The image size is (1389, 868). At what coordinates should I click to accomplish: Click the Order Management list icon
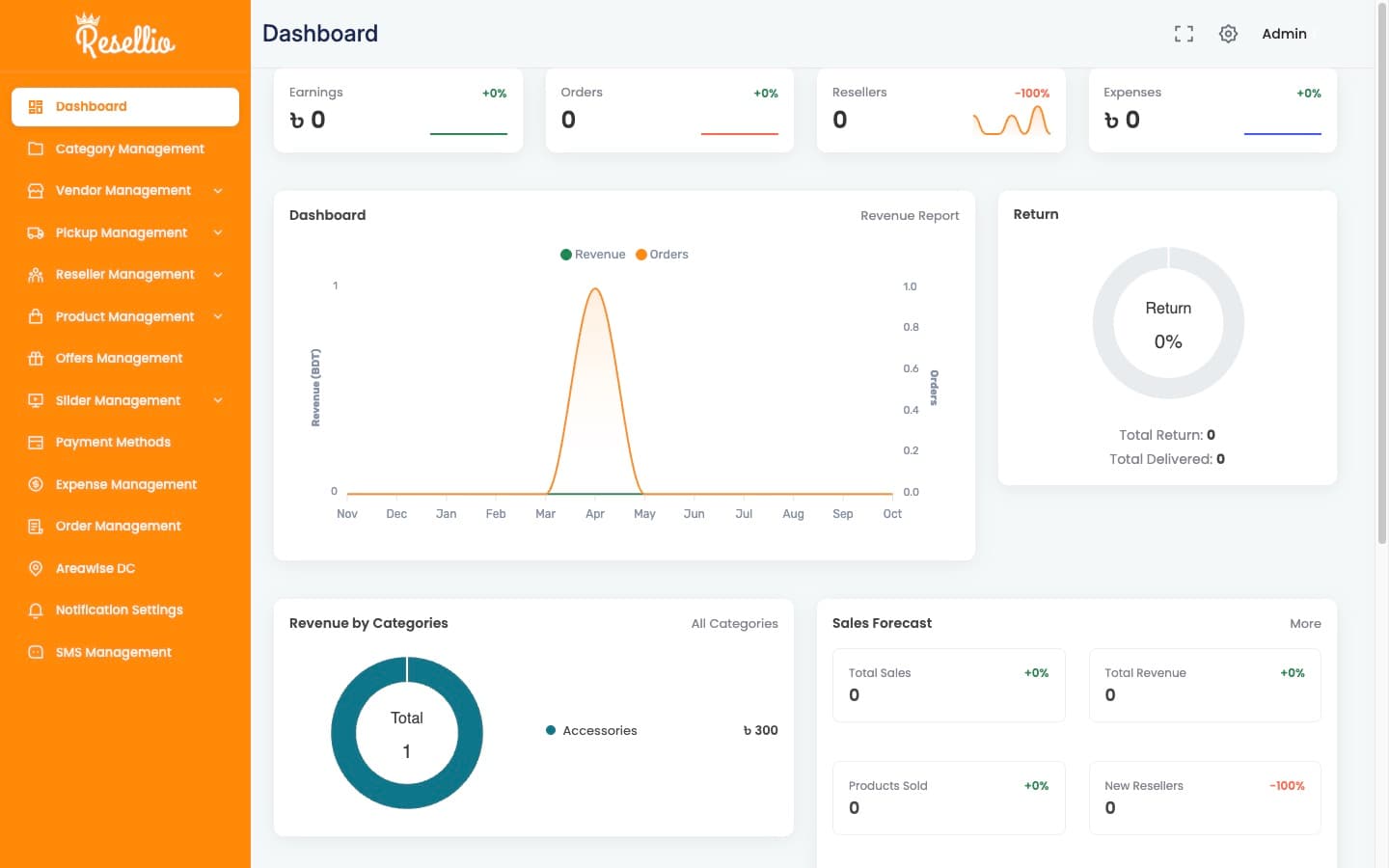point(36,527)
